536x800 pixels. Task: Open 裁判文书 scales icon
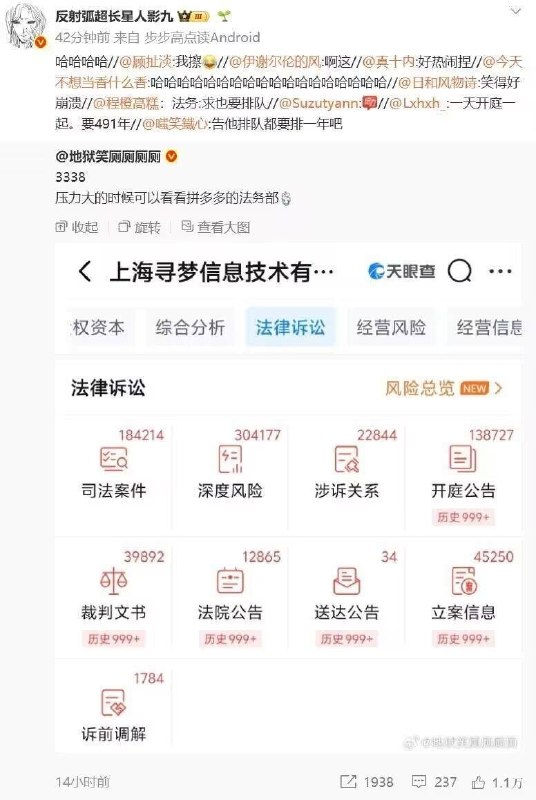pyautogui.click(x=113, y=581)
